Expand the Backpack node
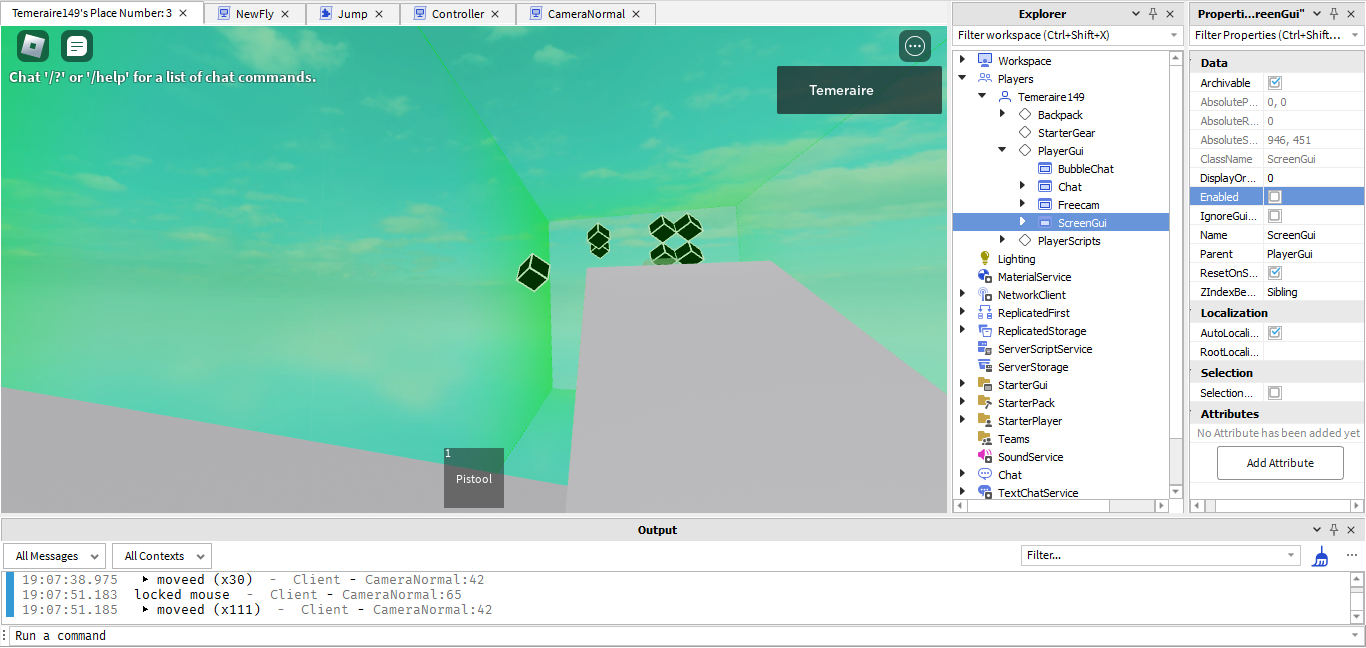 click(1002, 115)
